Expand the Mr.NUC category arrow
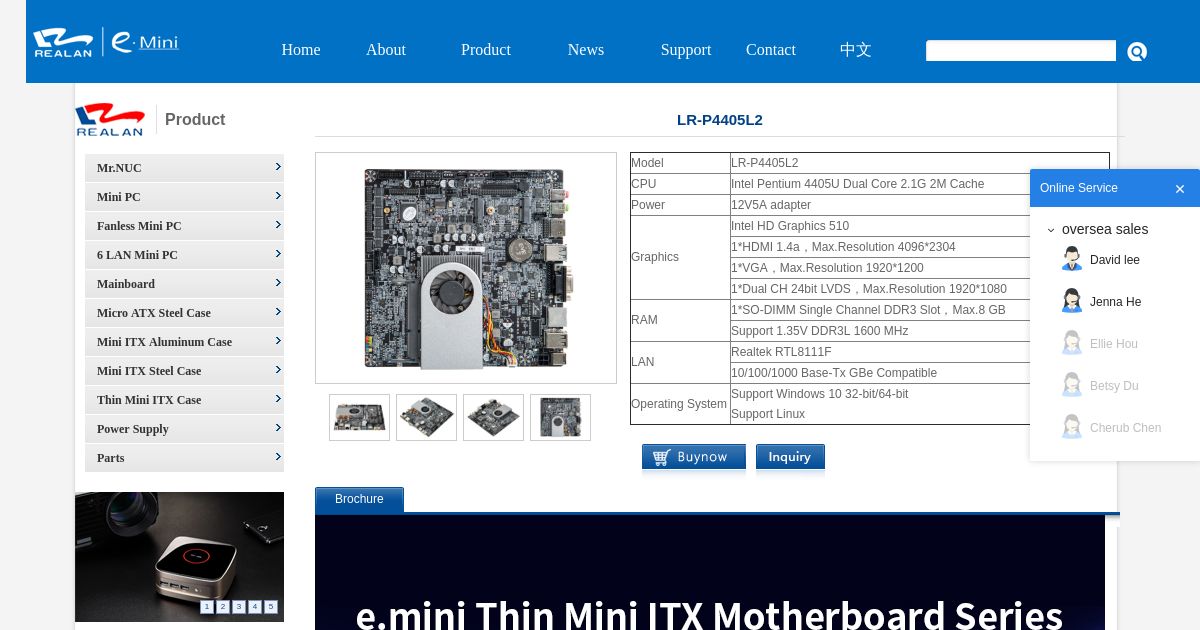1200x630 pixels. click(278, 167)
